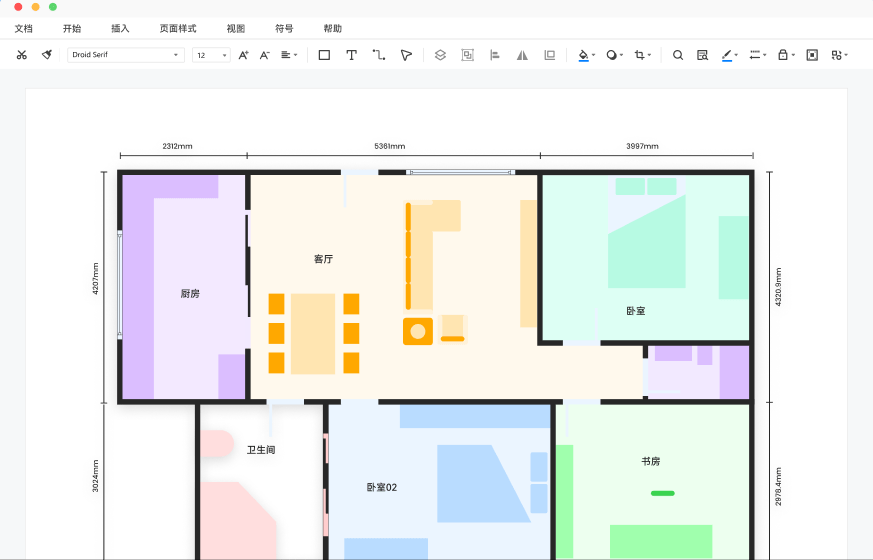The image size is (873, 560).
Task: Open the Droid Serif font dropdown
Action: [x=126, y=55]
